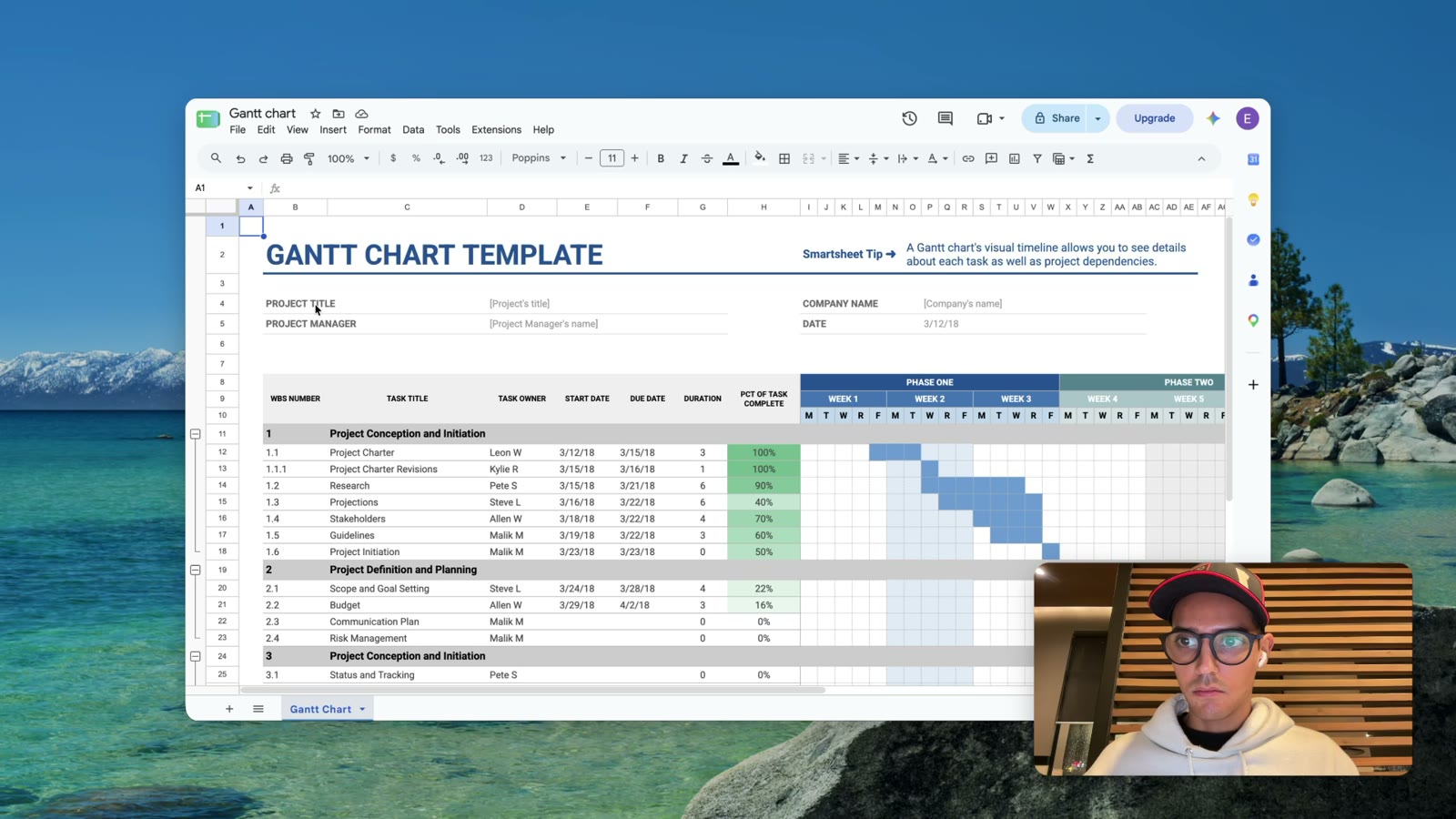Click the Name box showing A1

click(224, 188)
